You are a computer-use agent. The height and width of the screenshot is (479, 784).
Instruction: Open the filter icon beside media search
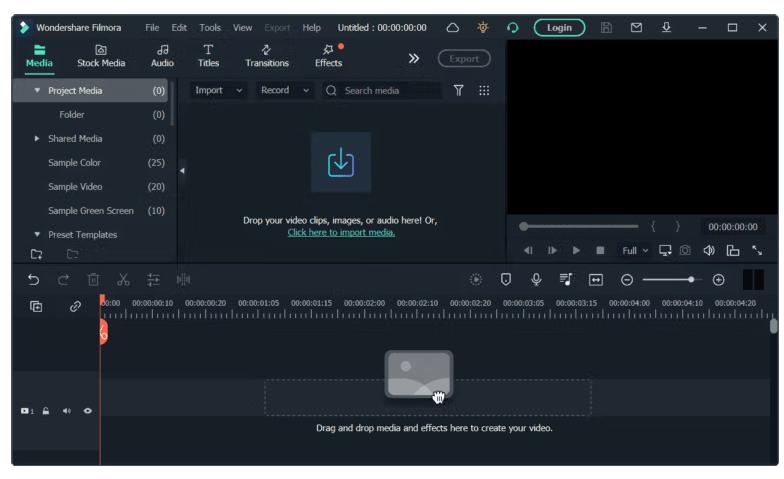coord(459,90)
